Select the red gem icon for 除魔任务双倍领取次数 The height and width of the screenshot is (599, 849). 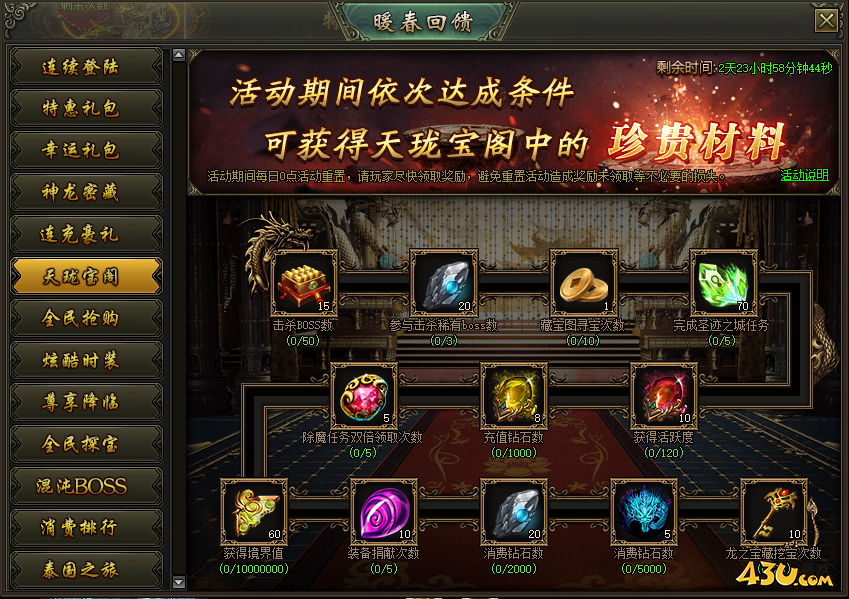point(363,396)
